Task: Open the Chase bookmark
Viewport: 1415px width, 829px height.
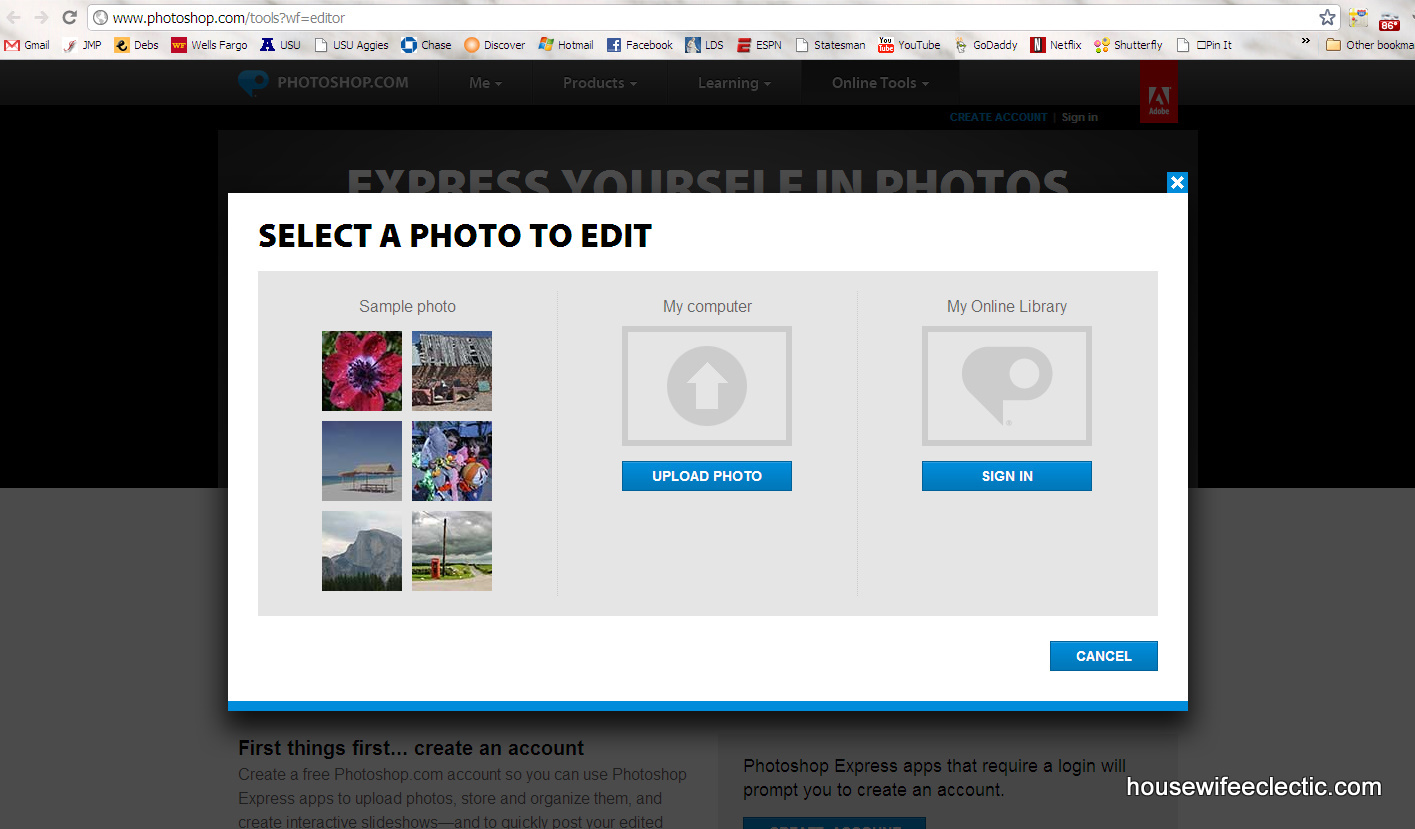Action: tap(426, 45)
